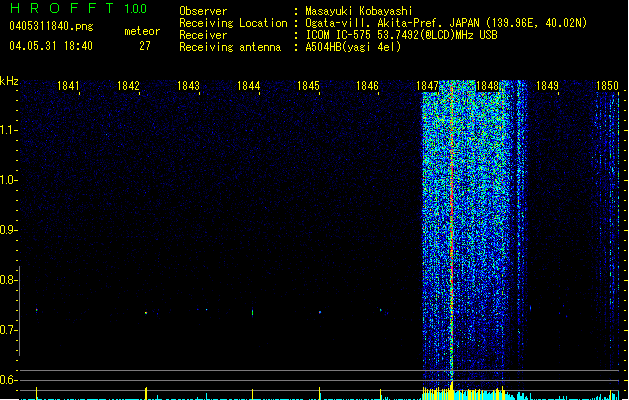Click the "Receiving Location" label

[x=233, y=23]
